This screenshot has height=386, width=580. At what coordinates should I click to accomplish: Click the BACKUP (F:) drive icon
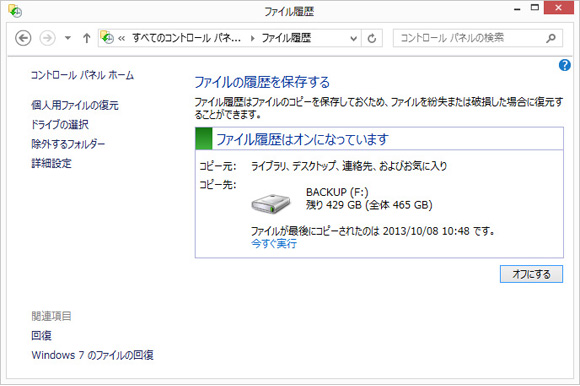tap(271, 203)
